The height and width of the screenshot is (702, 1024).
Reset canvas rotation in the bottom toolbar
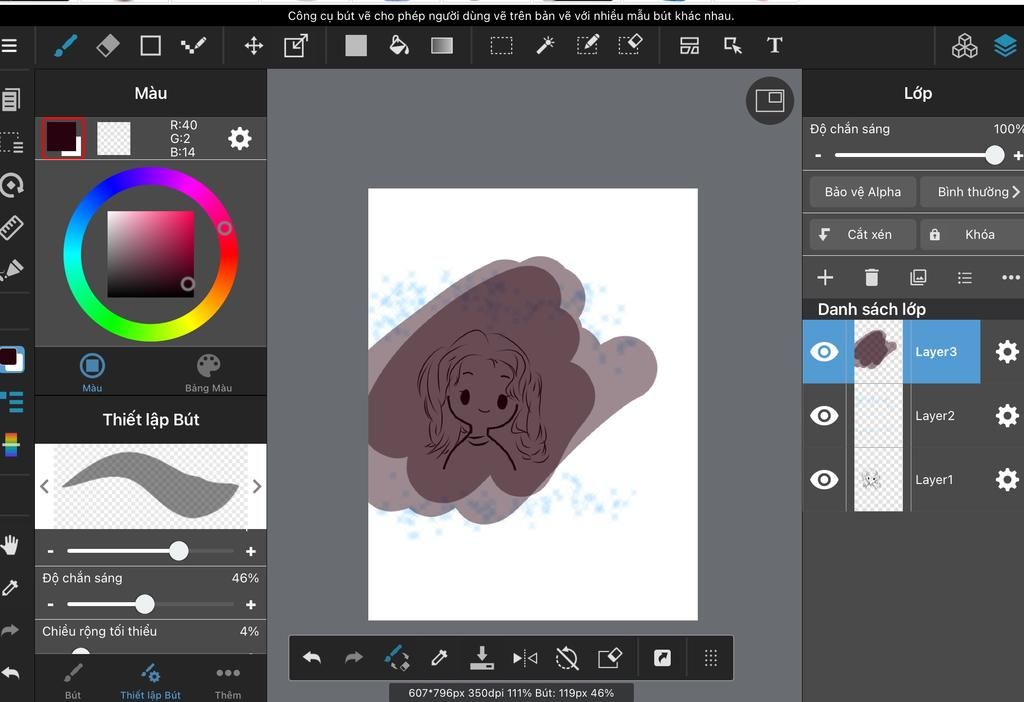[x=567, y=658]
